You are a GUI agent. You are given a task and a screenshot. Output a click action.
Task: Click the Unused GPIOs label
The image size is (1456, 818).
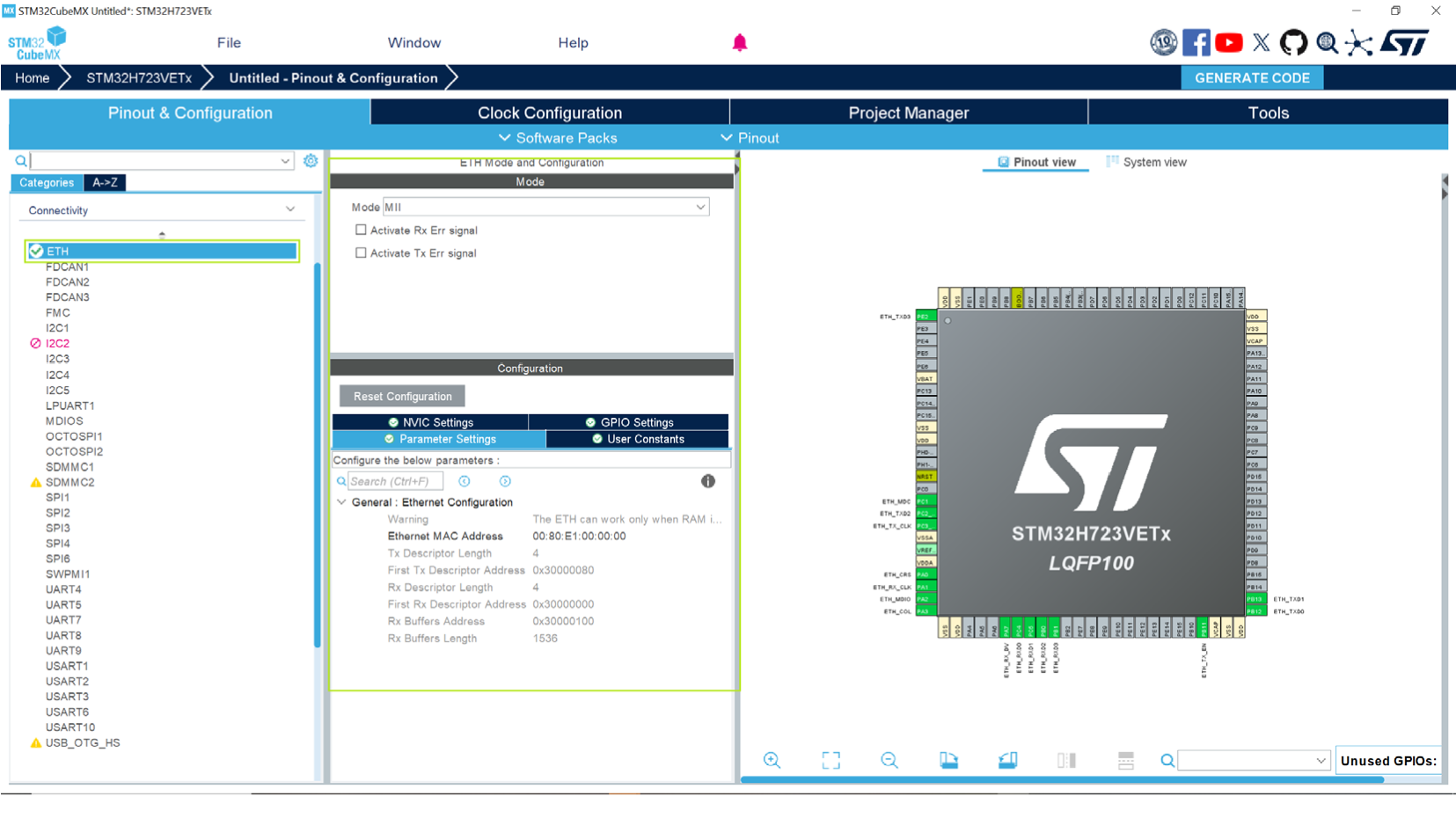[1388, 761]
